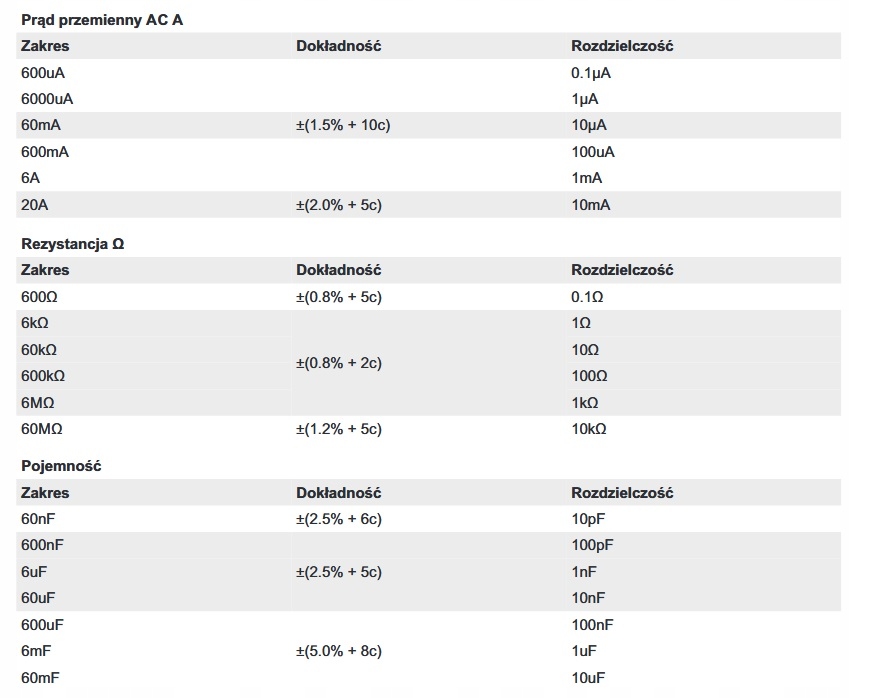
Task: Click the "Pojemność" section heading
Action: click(62, 466)
